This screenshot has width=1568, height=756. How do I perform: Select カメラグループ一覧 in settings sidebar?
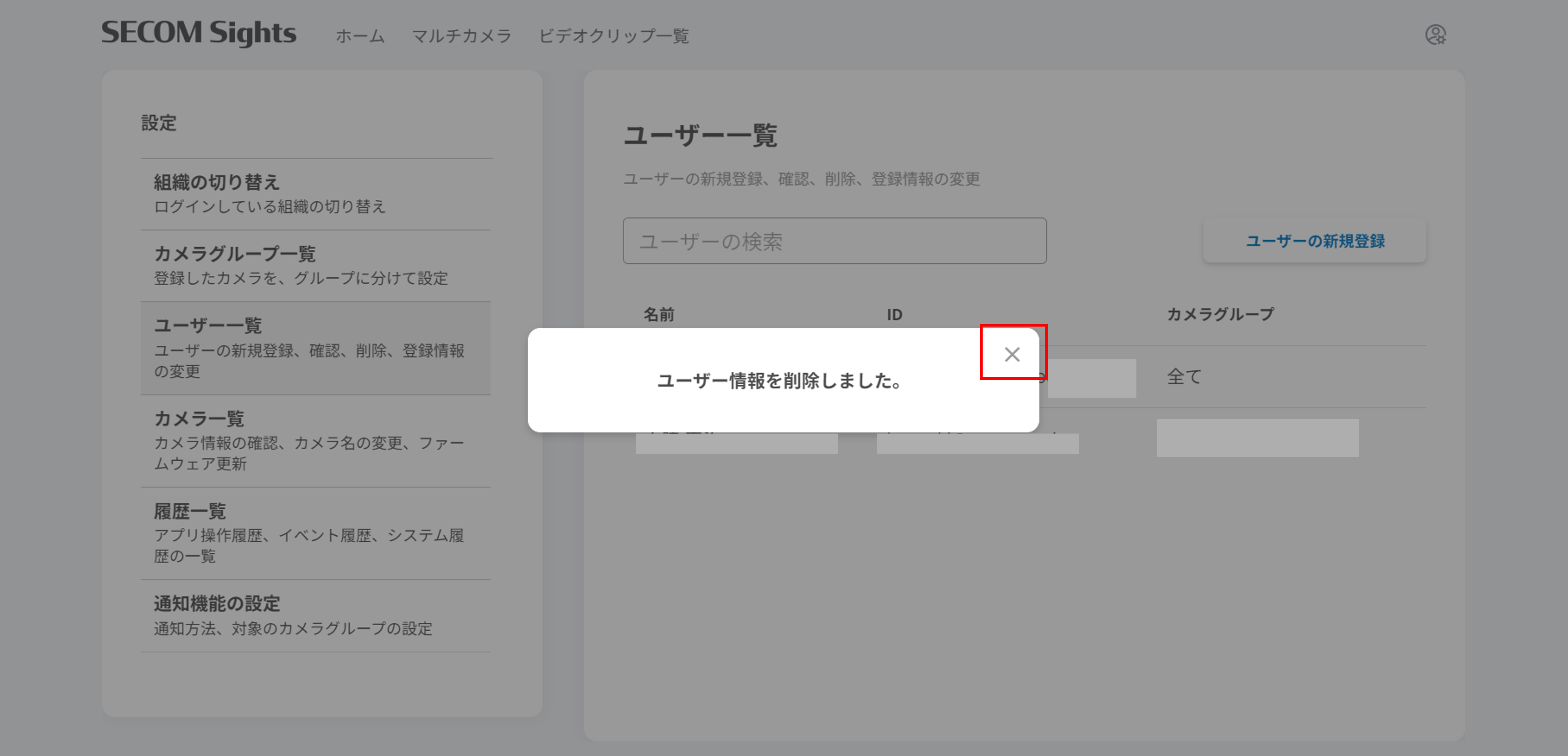click(x=316, y=266)
